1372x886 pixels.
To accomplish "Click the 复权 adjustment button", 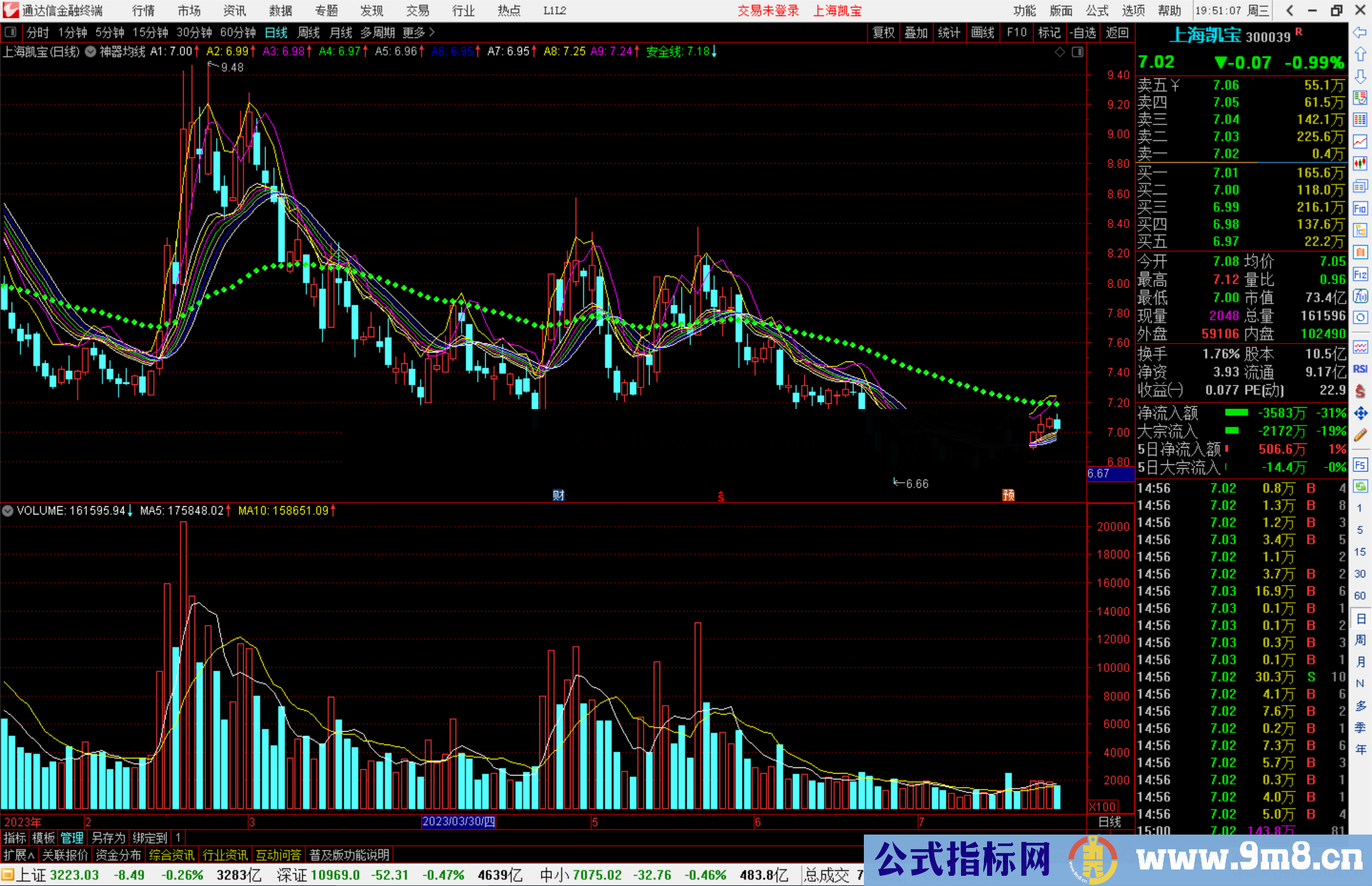I will [884, 32].
